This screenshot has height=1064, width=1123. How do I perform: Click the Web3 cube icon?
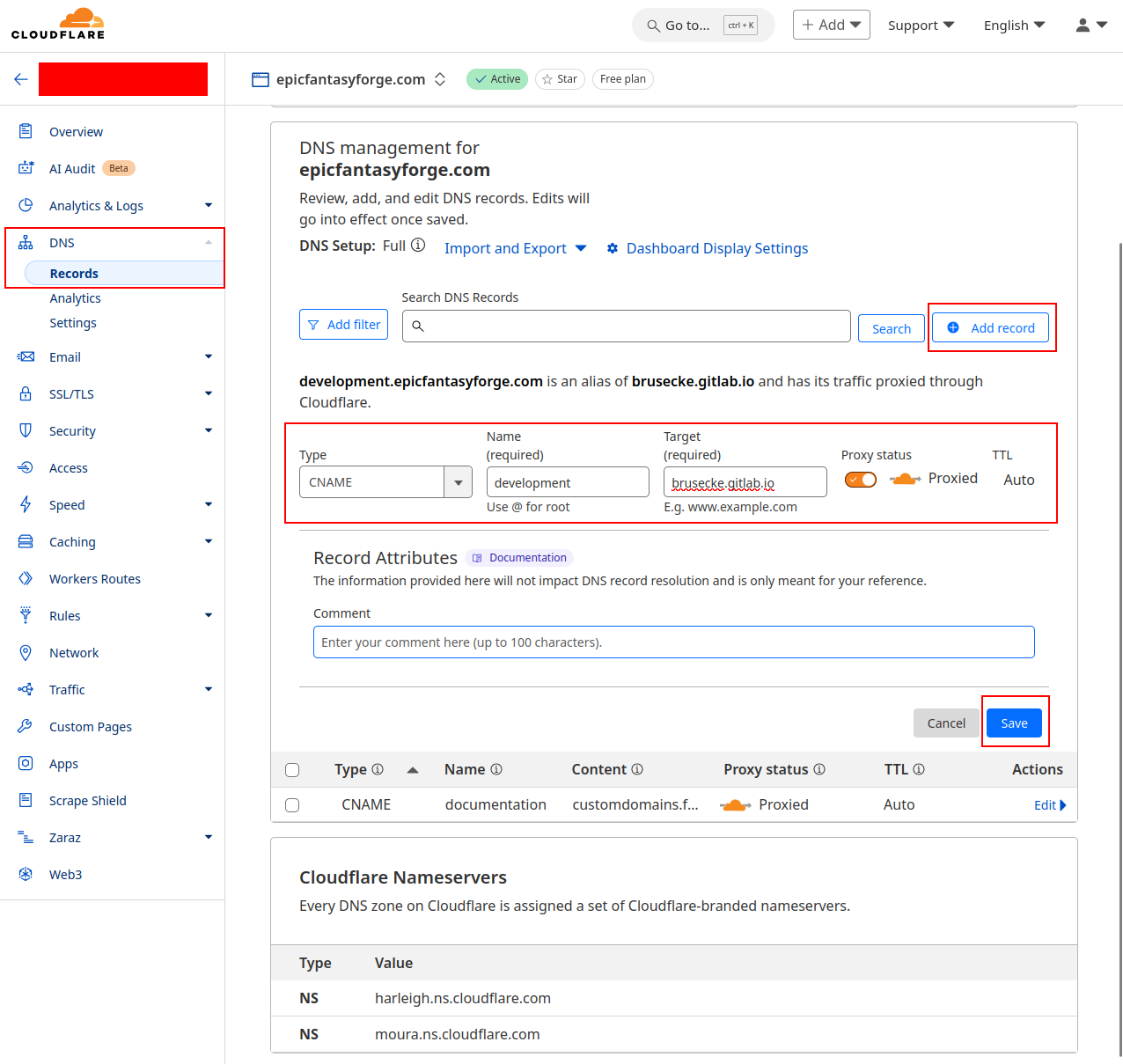26,874
